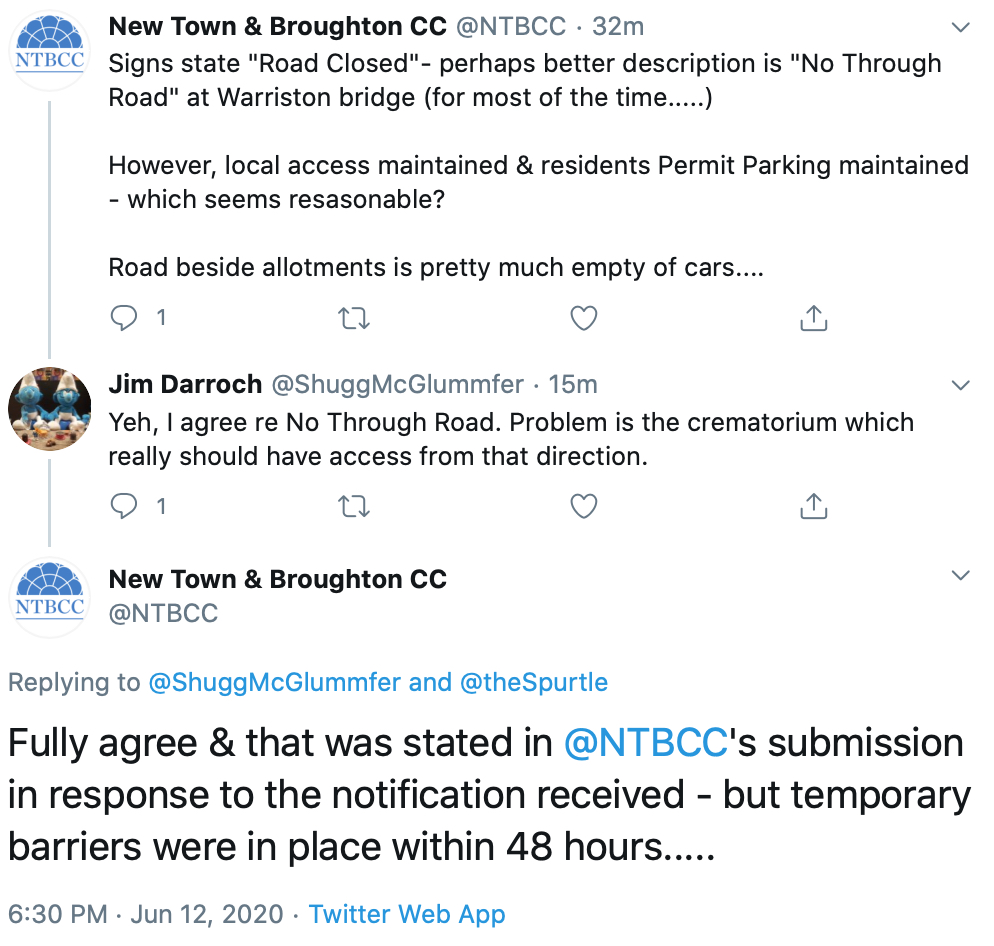Reply to NTBCC's Road Closed tweet
The height and width of the screenshot is (946, 994).
point(124,318)
